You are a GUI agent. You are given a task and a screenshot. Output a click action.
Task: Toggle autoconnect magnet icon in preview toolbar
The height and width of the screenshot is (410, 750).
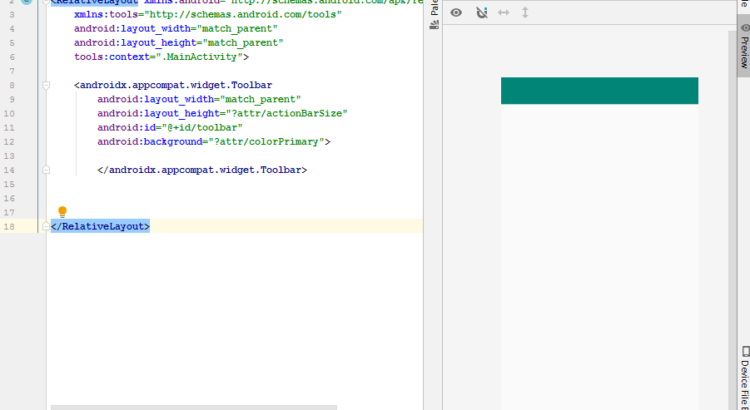(x=481, y=12)
